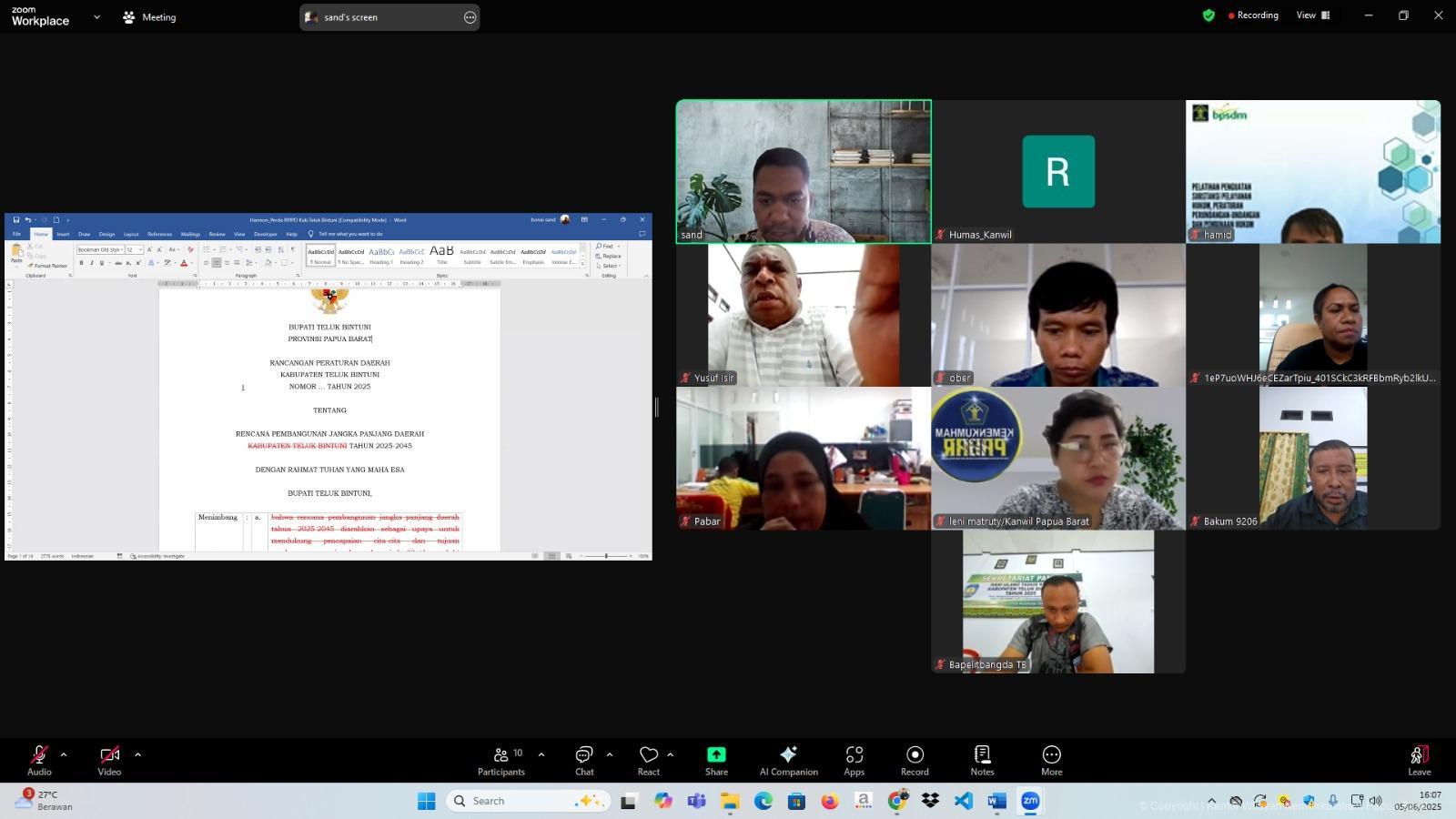Viewport: 1456px width, 819px height.
Task: Open the Notes tool
Action: coord(982,761)
